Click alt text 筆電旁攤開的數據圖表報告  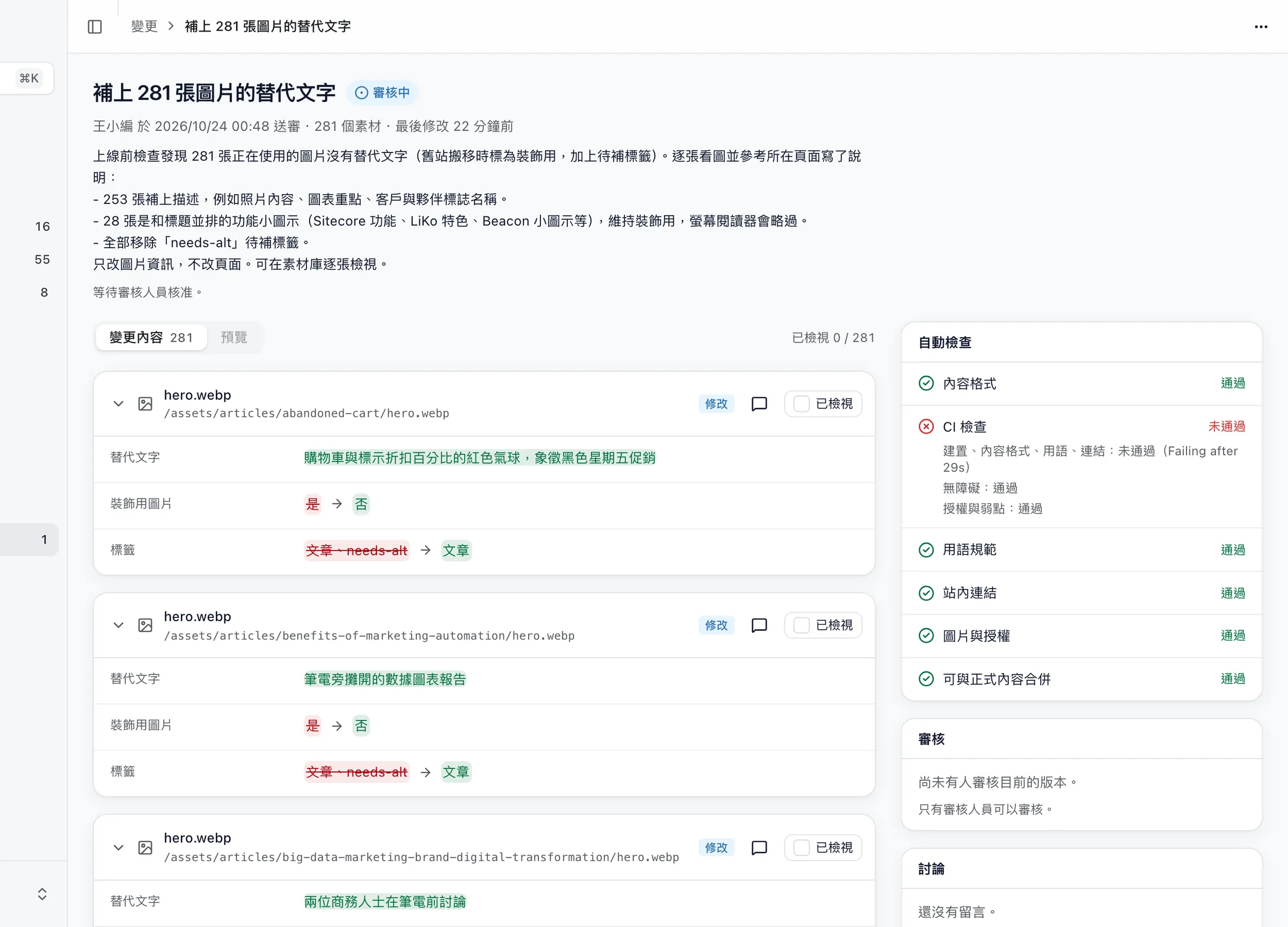click(385, 679)
